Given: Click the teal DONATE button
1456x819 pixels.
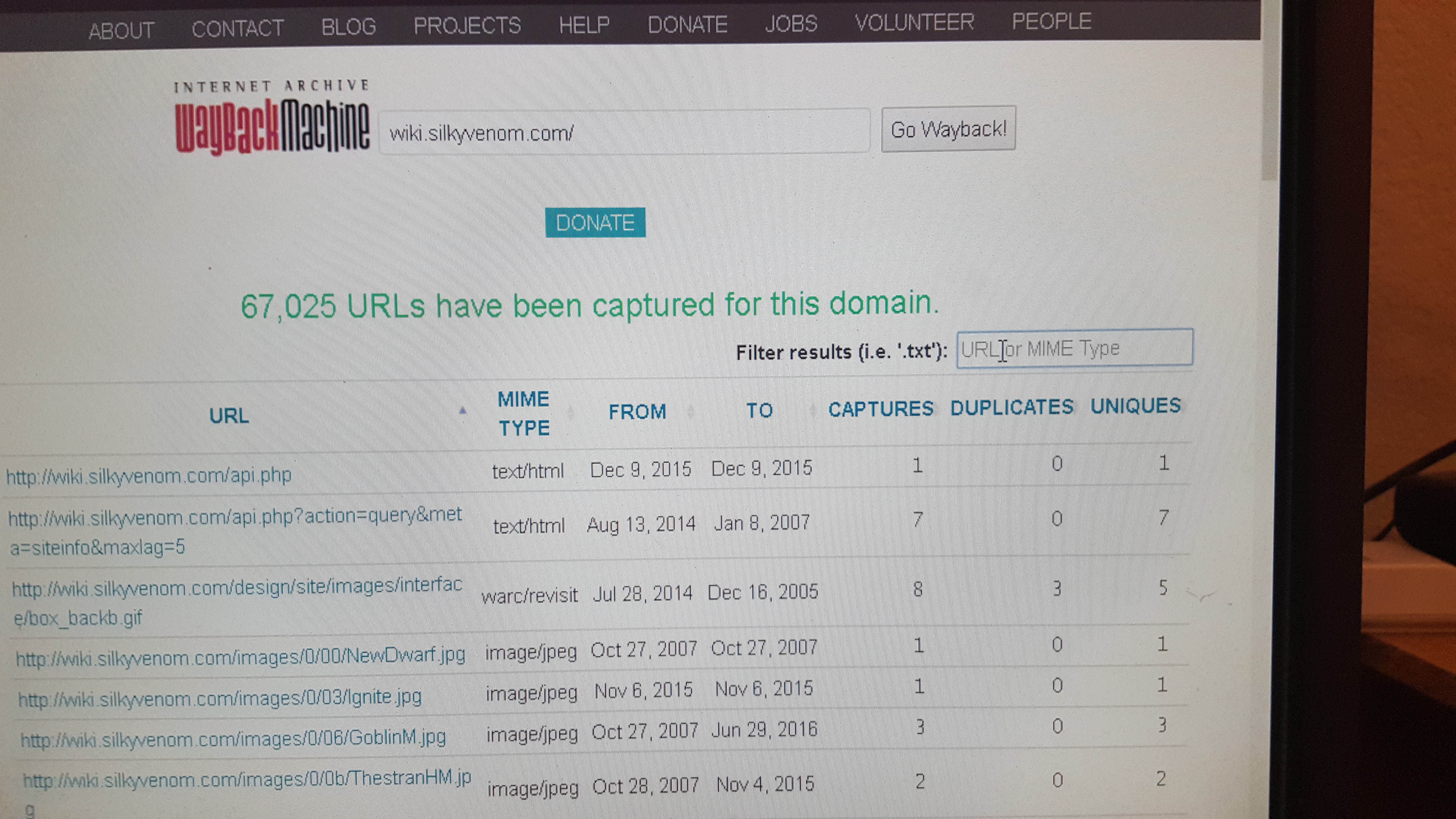Looking at the screenshot, I should pos(595,223).
